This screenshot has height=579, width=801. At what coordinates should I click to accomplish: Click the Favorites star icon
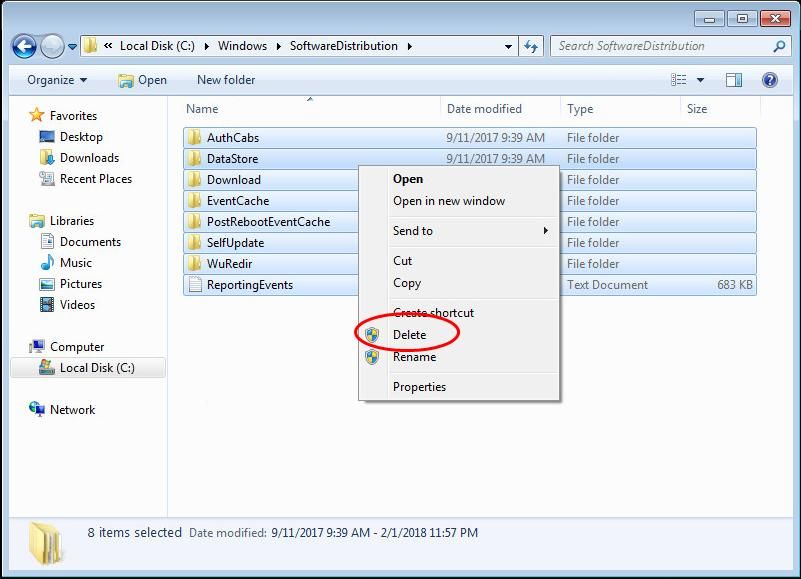point(36,115)
